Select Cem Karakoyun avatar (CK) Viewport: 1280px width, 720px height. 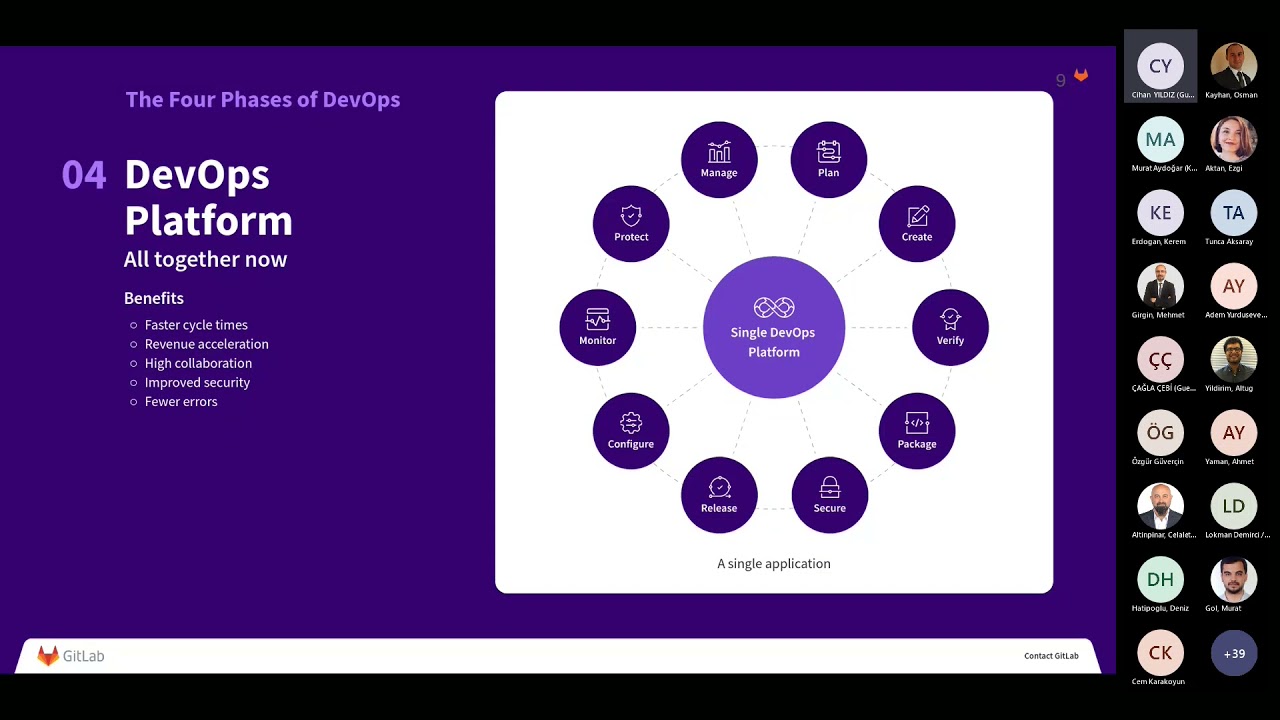(x=1161, y=652)
